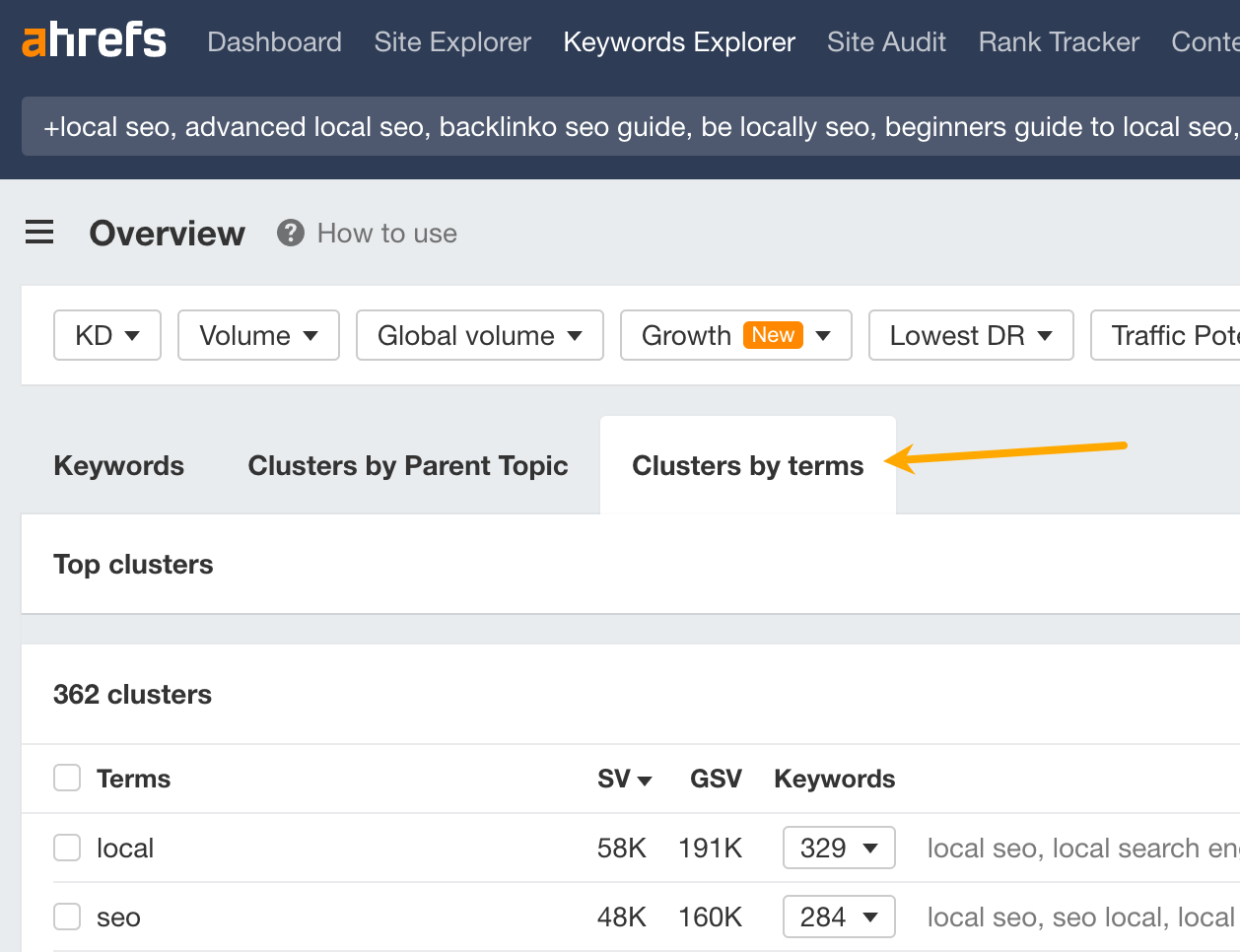Open the Growth filter dropdown
The image size is (1240, 952).
pyautogui.click(x=735, y=335)
